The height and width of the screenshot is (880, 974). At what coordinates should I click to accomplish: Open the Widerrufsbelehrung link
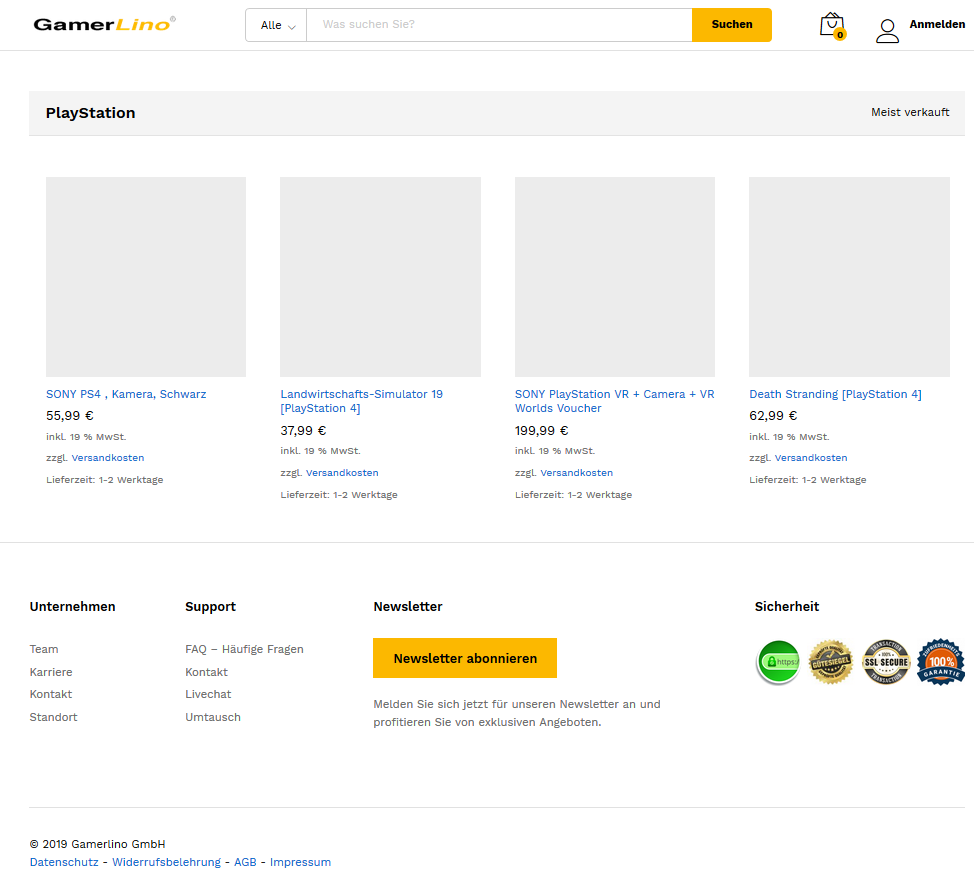pos(166,862)
